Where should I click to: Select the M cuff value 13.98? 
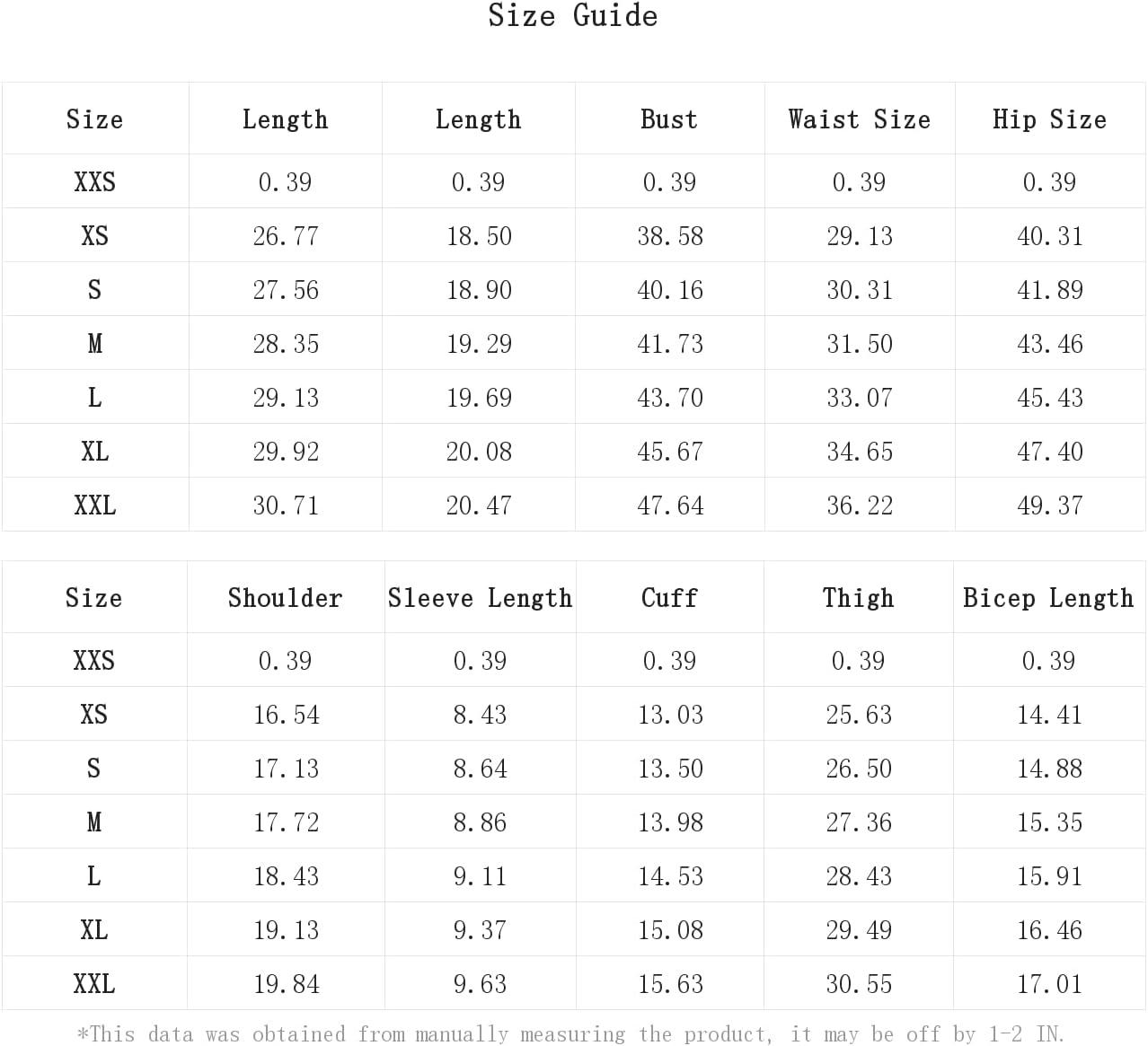click(670, 822)
